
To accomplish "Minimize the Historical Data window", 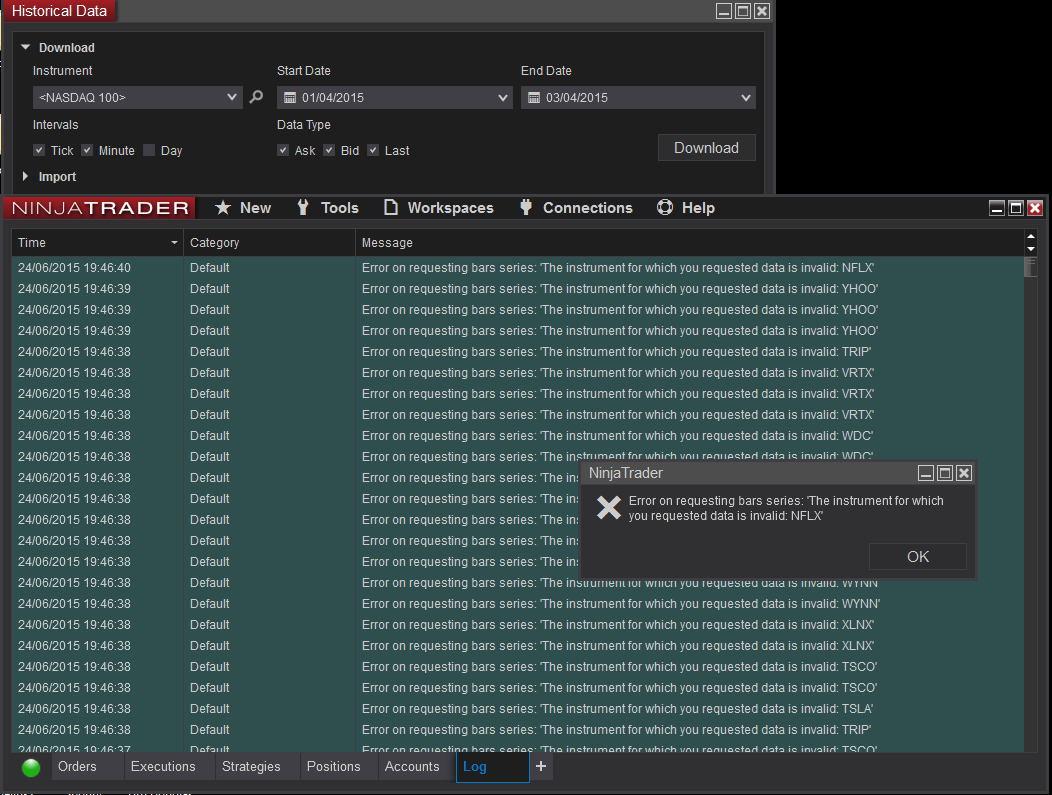I will 724,11.
